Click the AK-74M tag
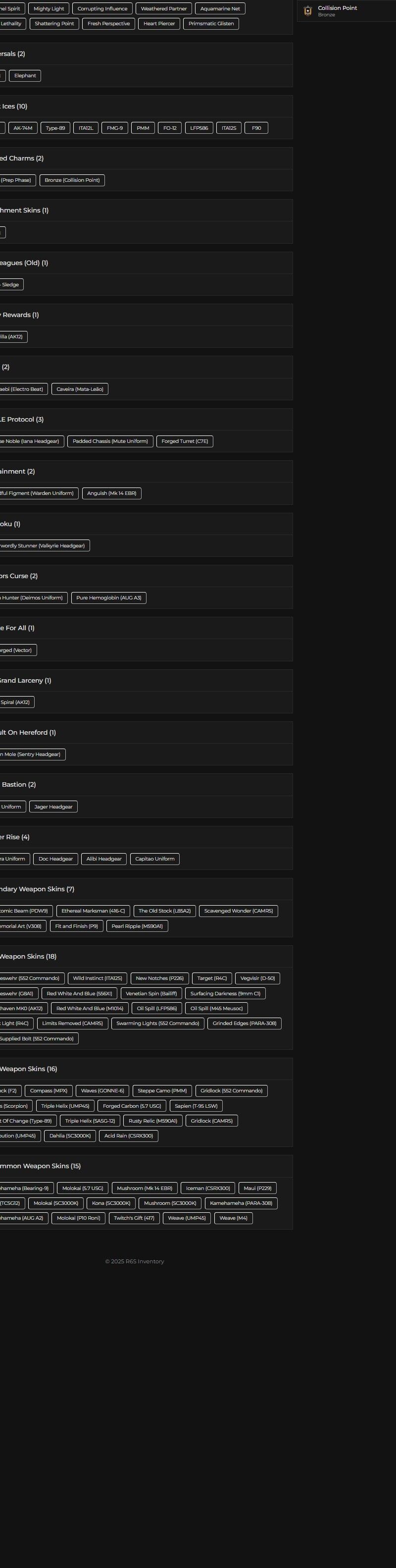 pos(23,128)
